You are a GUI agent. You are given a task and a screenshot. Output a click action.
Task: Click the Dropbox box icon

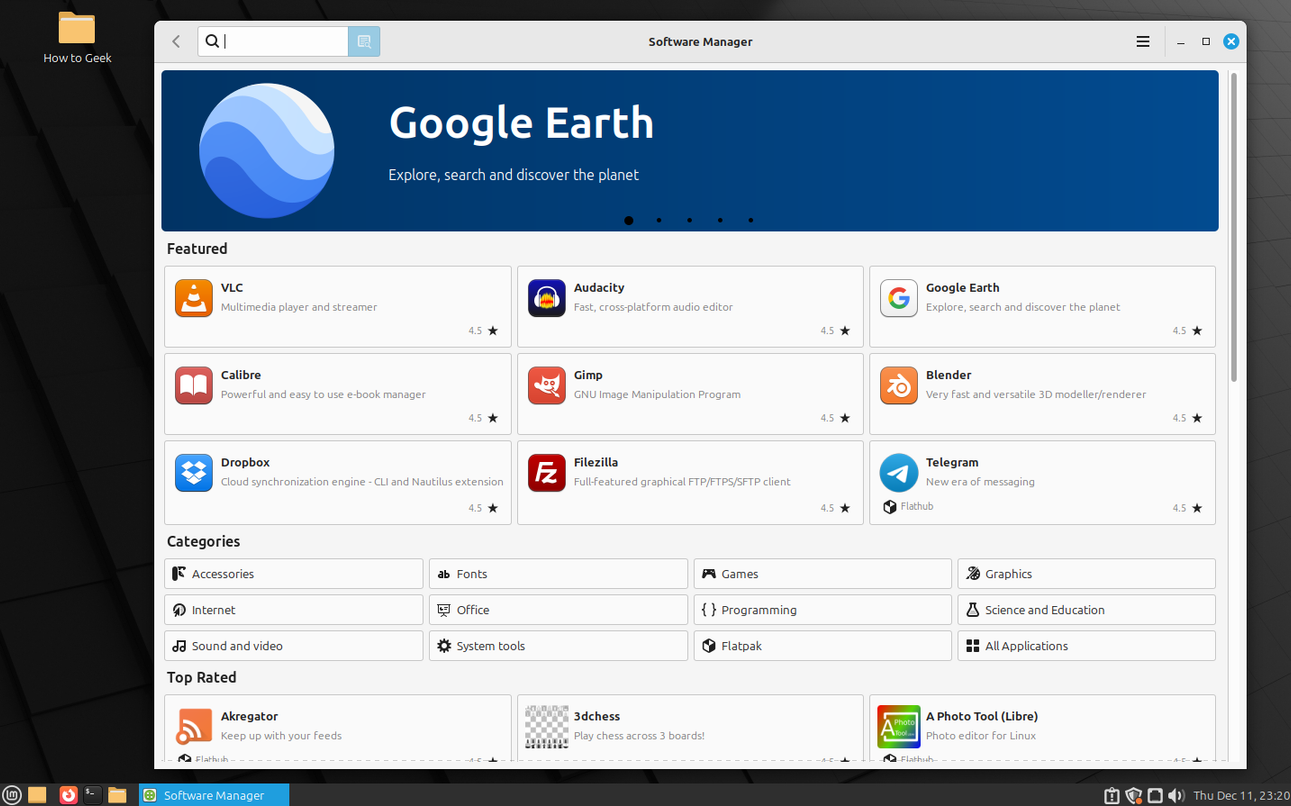click(194, 473)
